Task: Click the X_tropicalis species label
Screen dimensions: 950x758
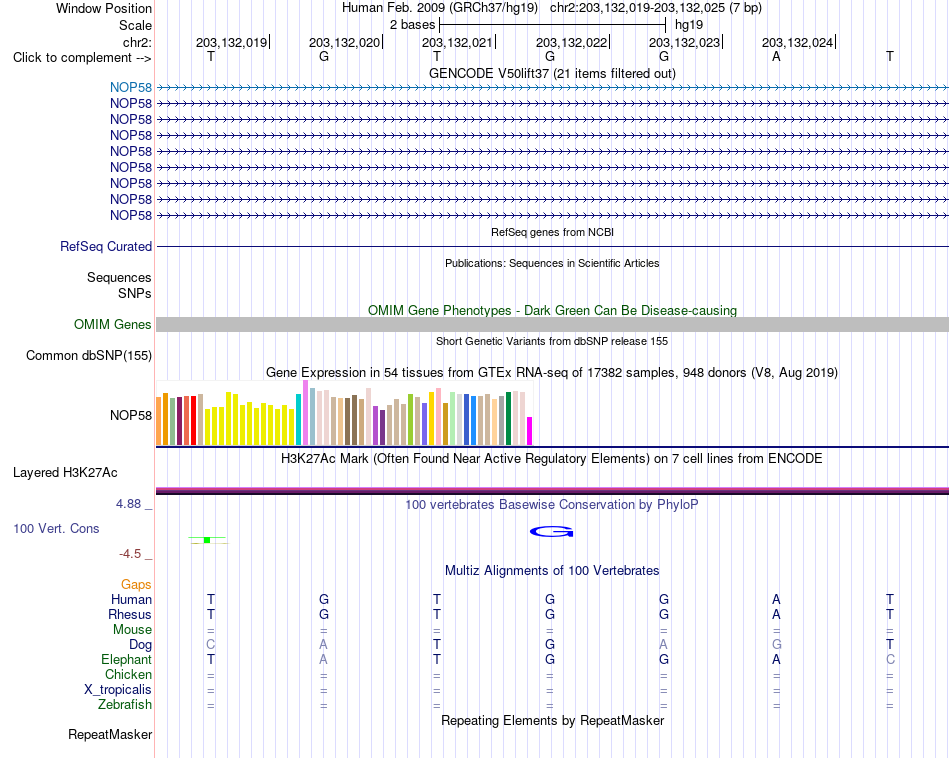Action: point(118,690)
